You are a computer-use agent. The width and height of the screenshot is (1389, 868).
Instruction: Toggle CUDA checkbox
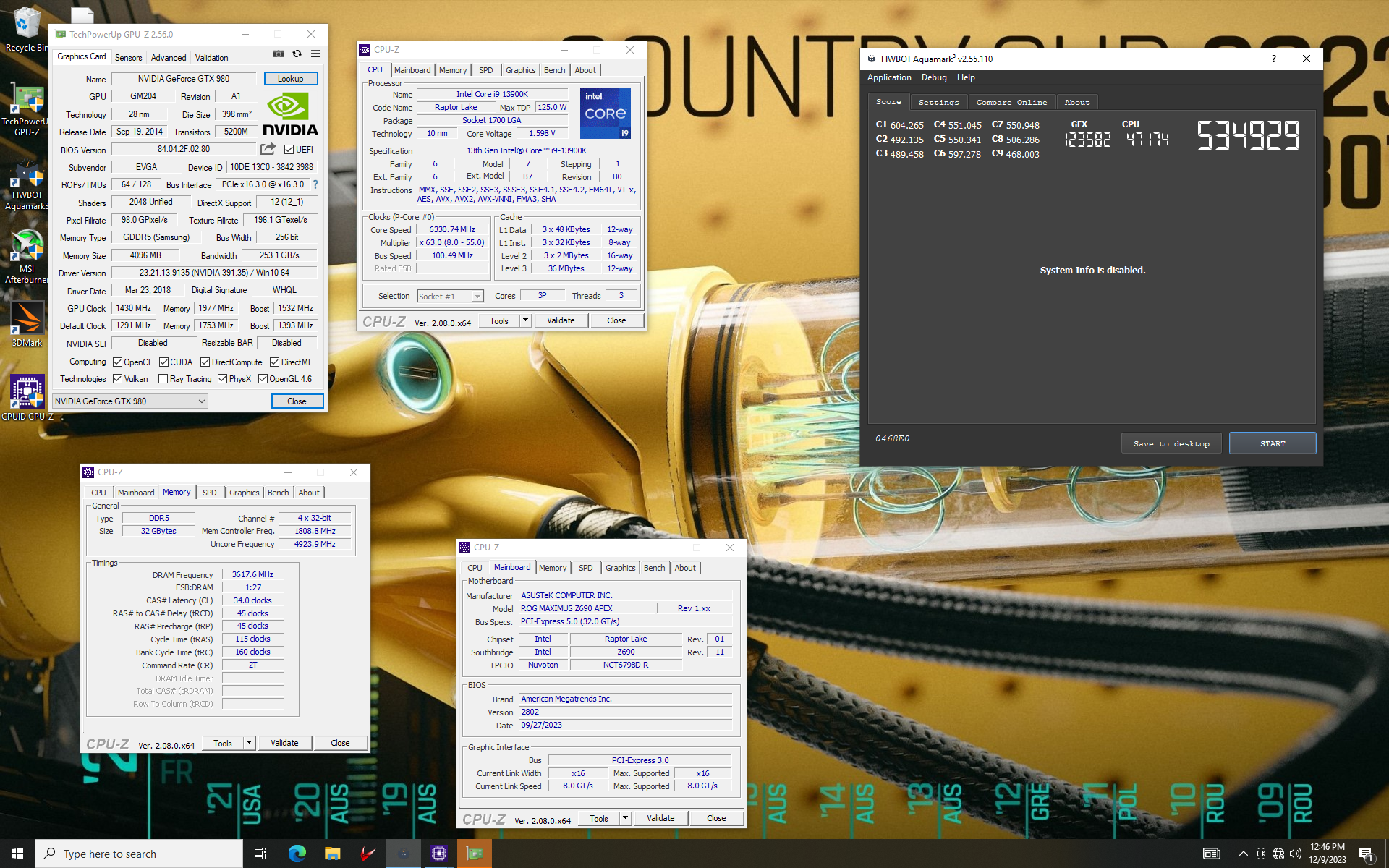click(164, 362)
